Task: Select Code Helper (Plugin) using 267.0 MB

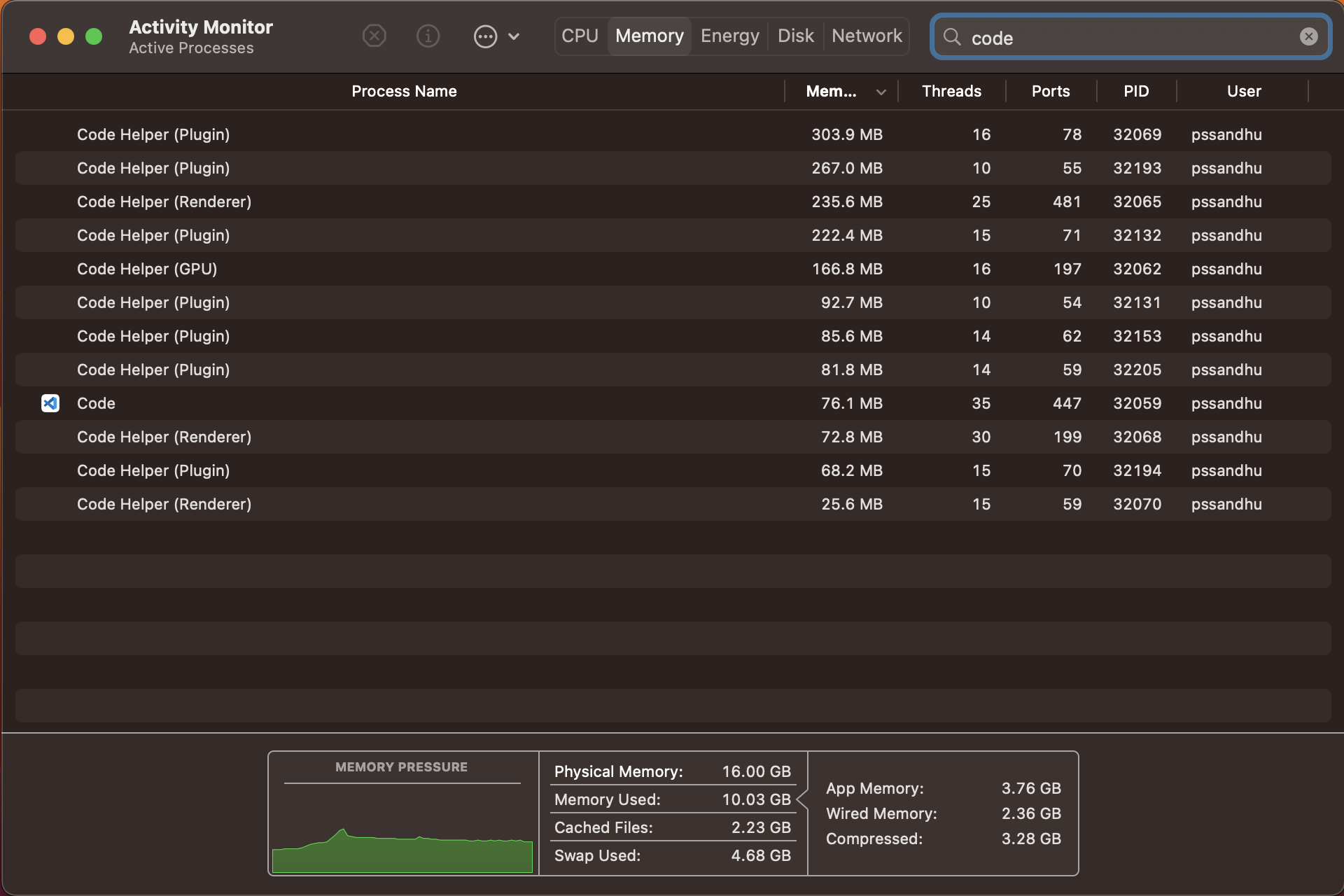Action: pos(673,168)
